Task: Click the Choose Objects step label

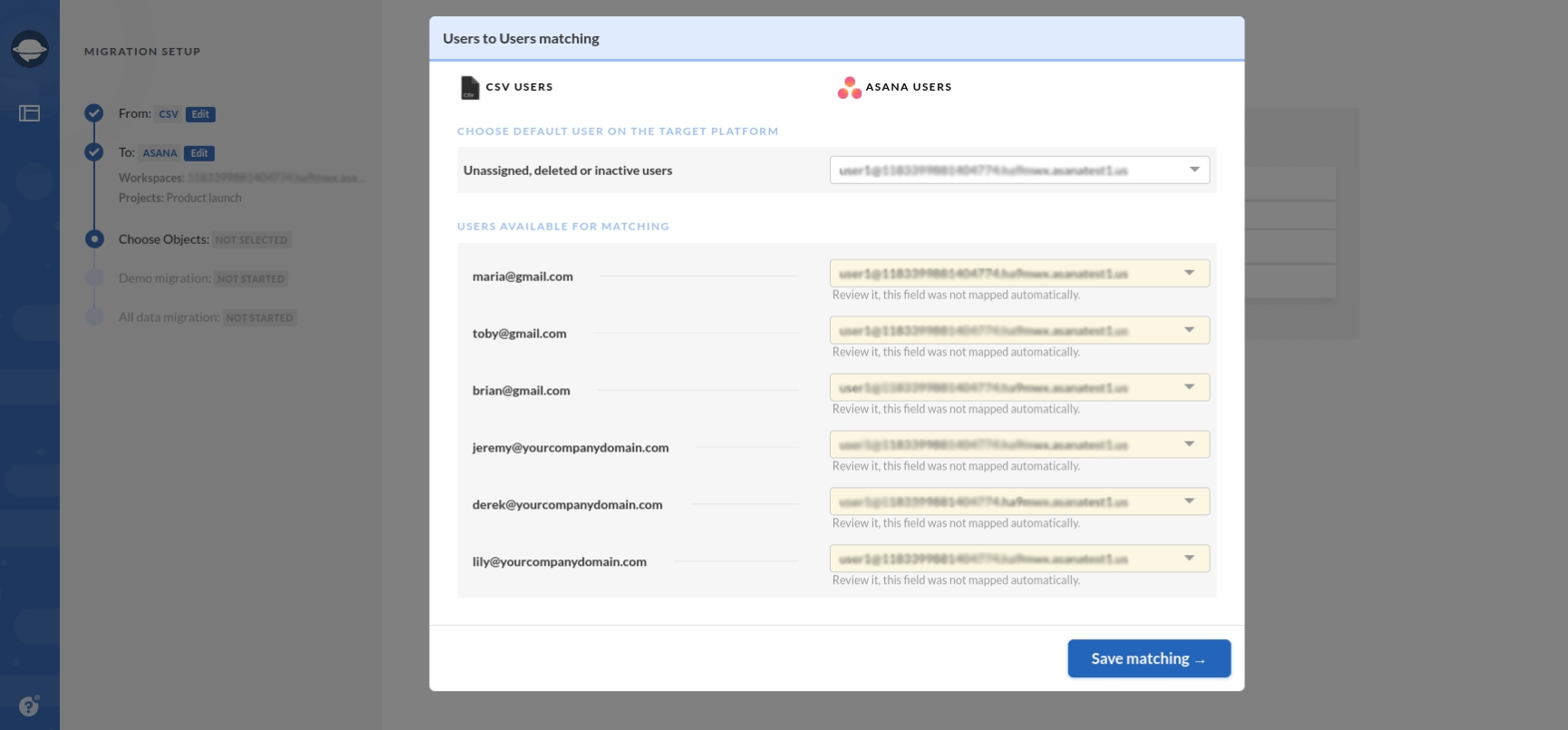Action: point(163,239)
